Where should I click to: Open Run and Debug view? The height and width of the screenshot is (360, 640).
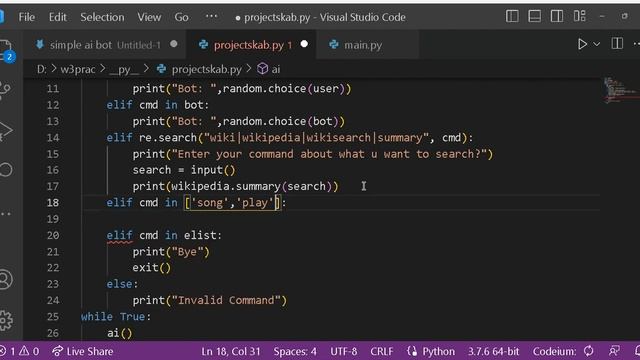click(x=5, y=131)
